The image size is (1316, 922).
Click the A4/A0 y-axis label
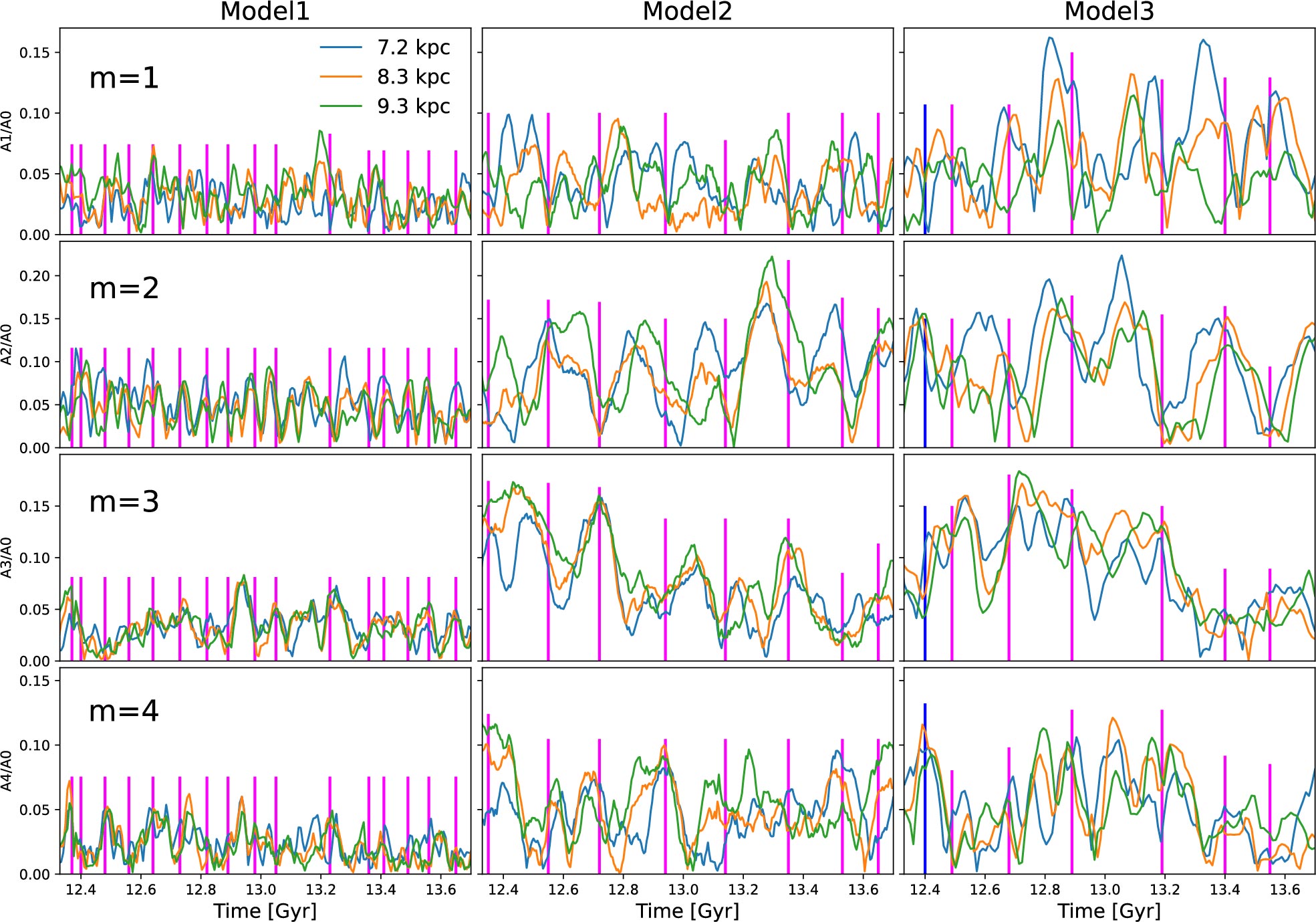click(x=7, y=771)
